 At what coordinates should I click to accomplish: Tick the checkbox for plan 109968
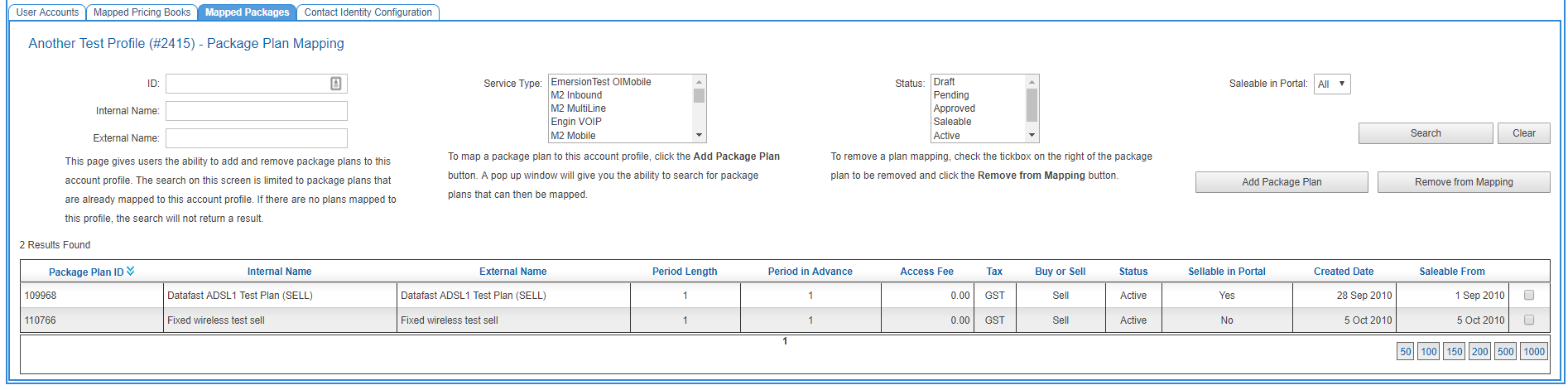[x=1529, y=295]
